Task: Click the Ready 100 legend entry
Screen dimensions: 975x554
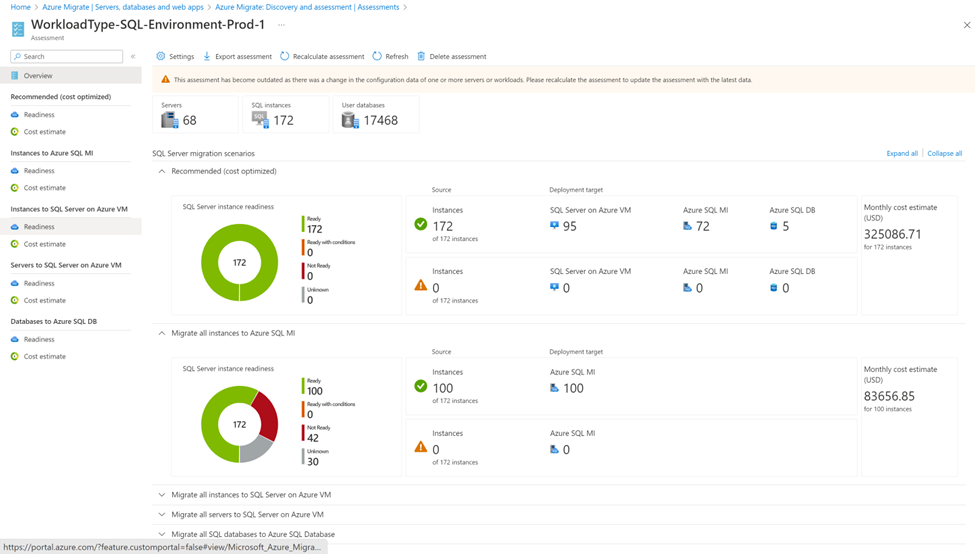Action: pyautogui.click(x=313, y=387)
